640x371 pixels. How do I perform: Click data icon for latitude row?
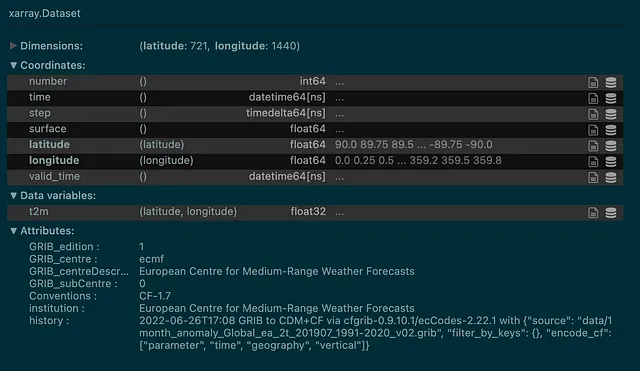point(611,146)
